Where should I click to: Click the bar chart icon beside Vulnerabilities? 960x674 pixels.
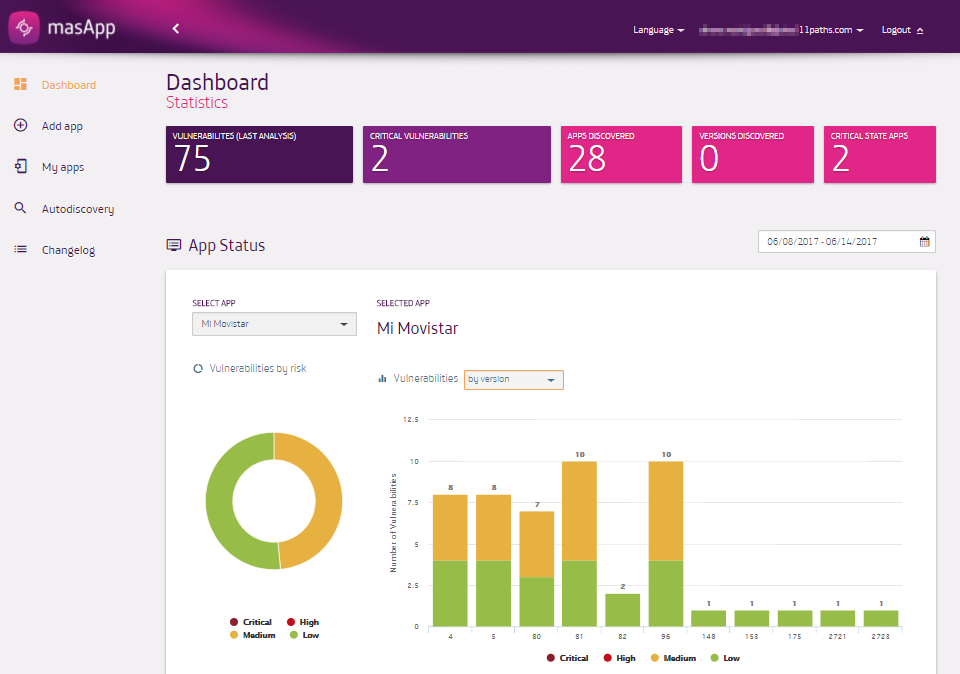coord(383,378)
